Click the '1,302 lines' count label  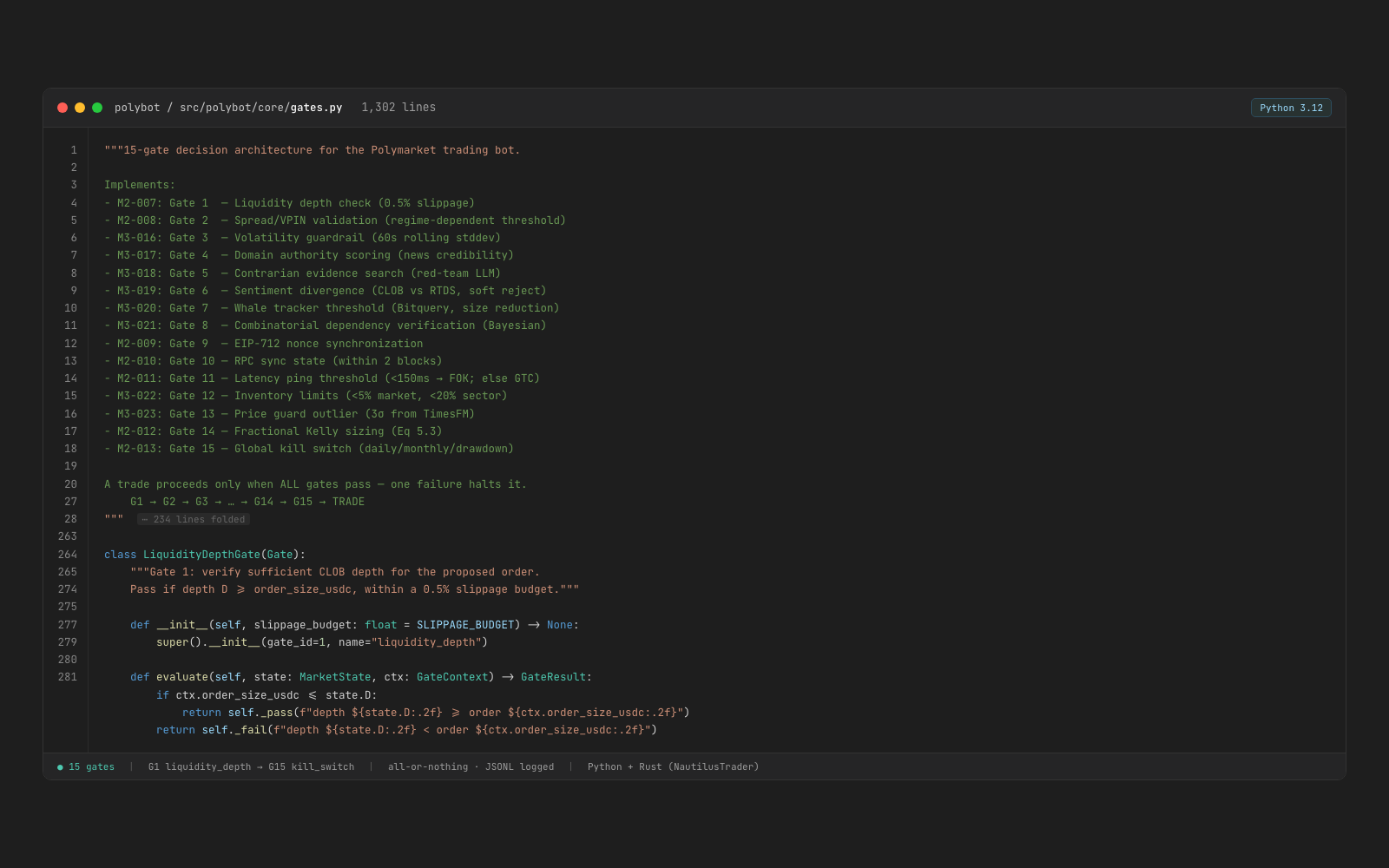398,108
